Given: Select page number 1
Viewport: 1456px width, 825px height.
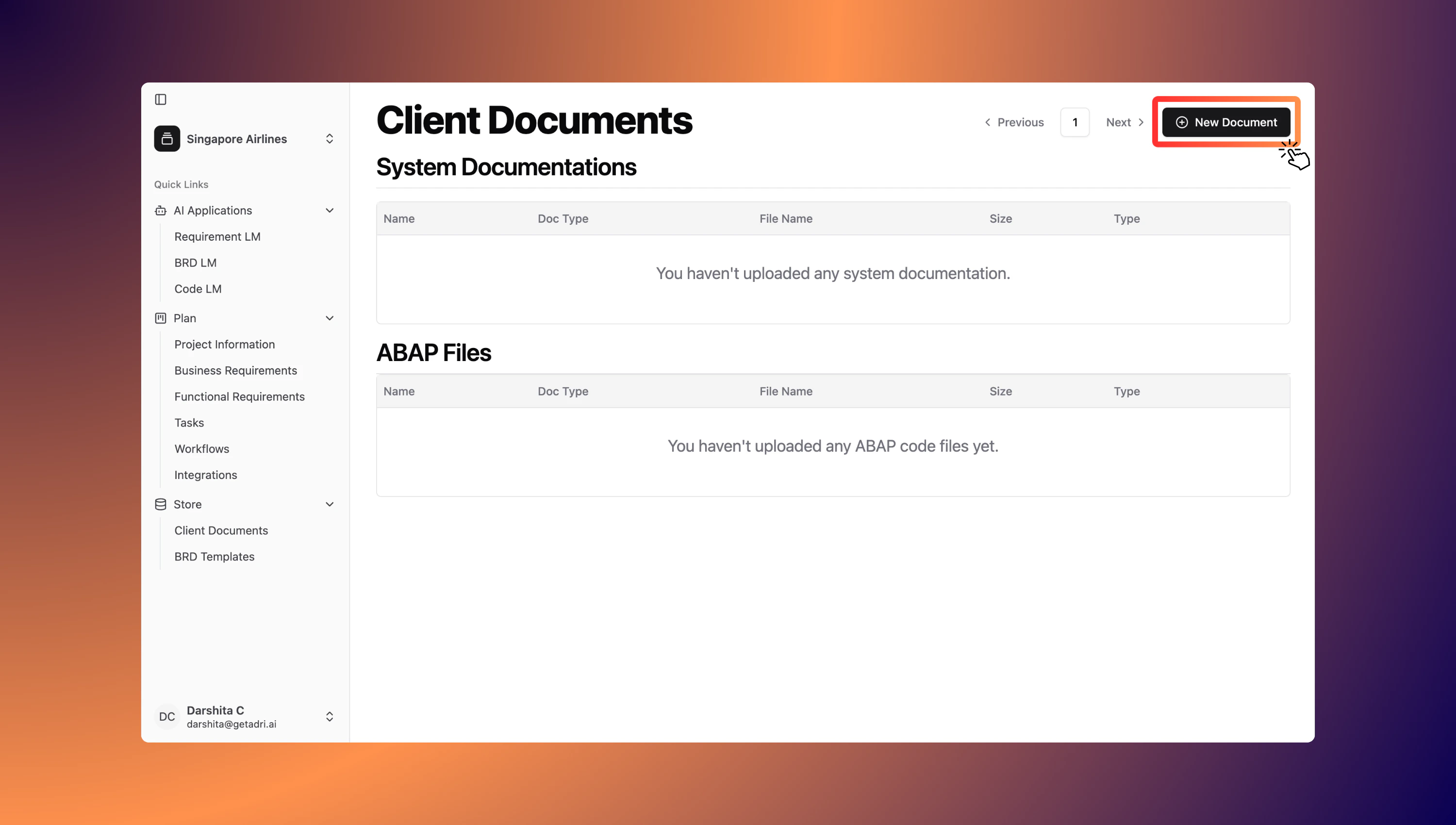Looking at the screenshot, I should click(1074, 122).
